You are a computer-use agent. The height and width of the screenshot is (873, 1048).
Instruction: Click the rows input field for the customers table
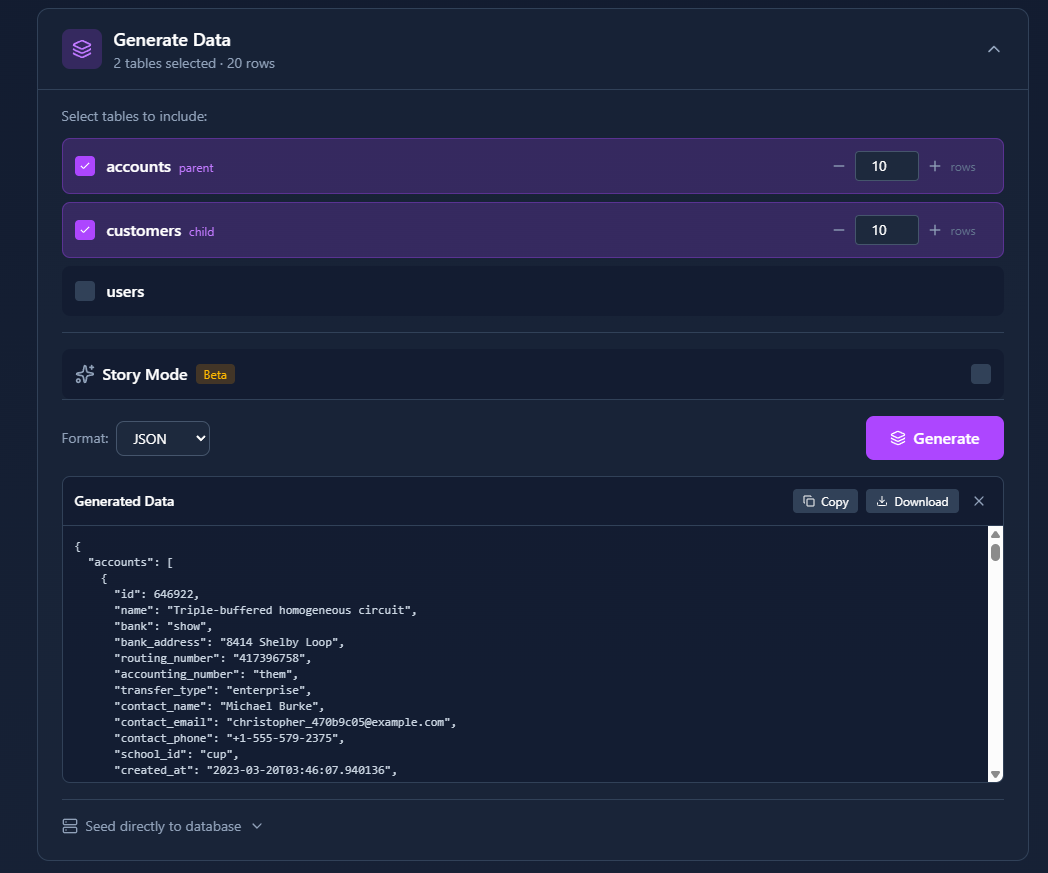[x=887, y=230]
